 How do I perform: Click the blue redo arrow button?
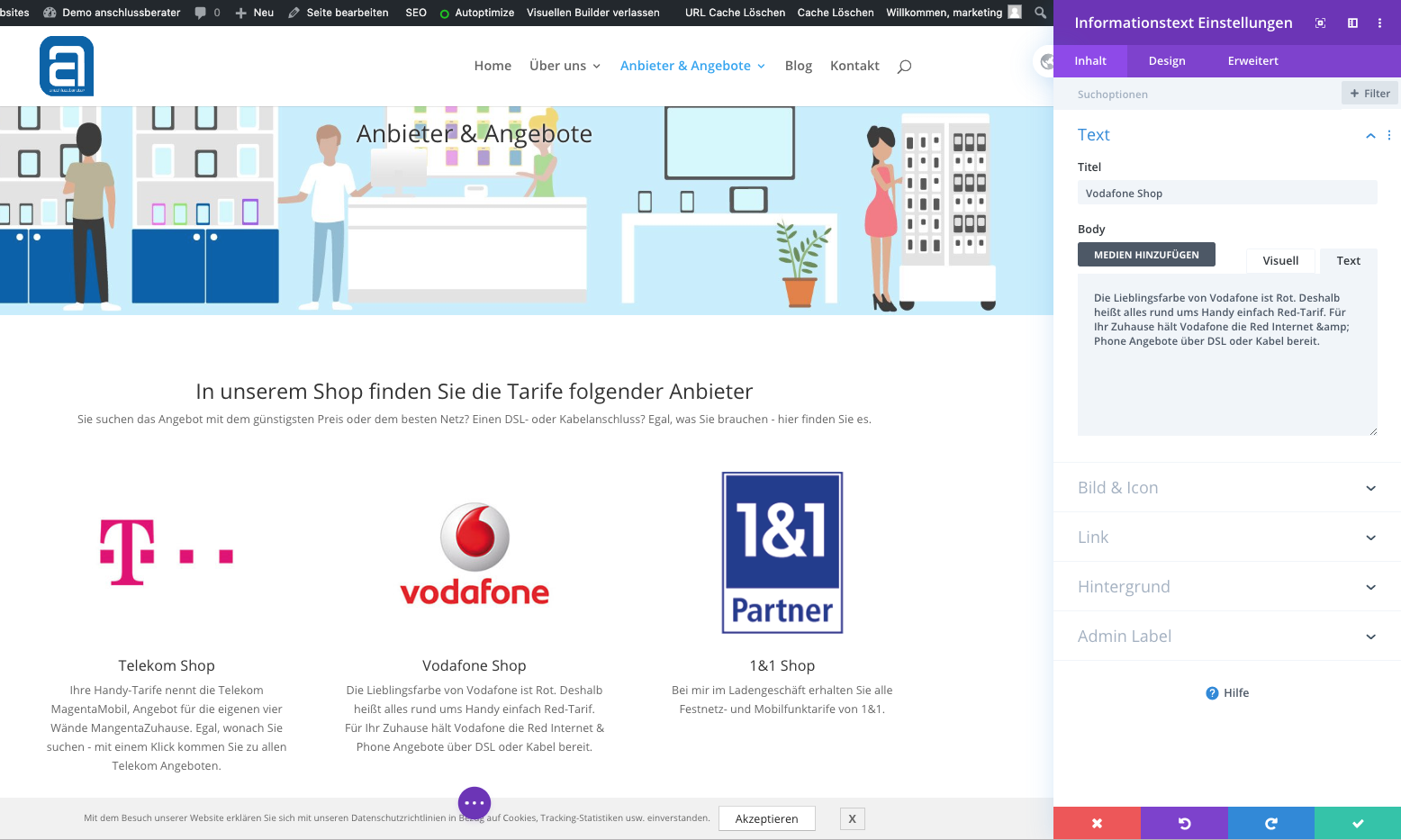point(1271,823)
